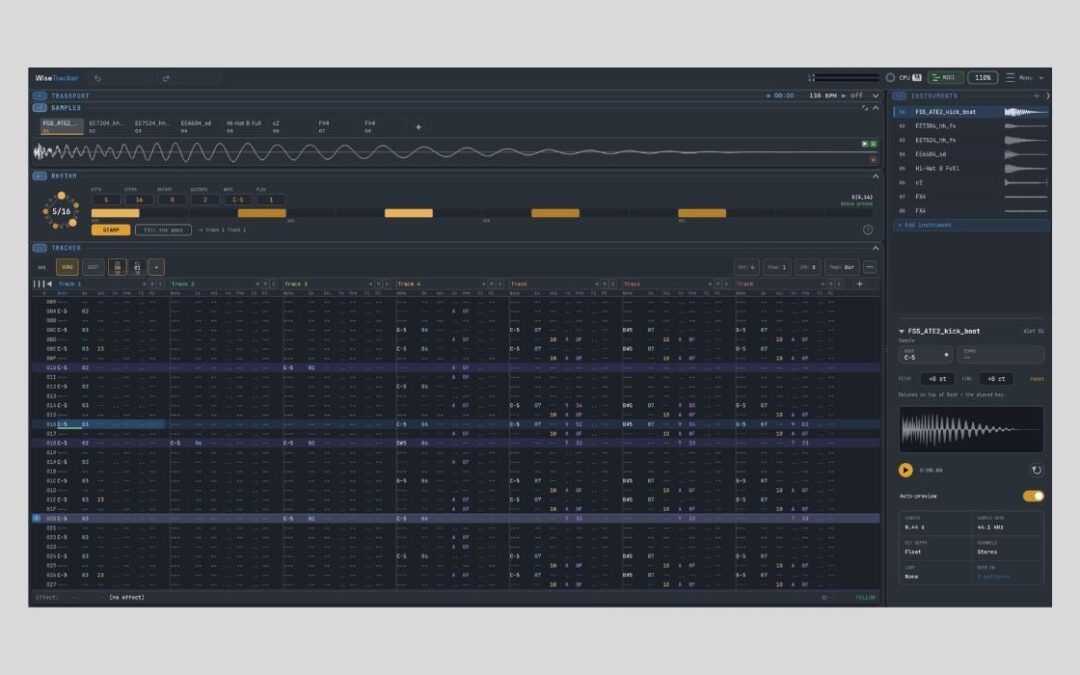The width and height of the screenshot is (1080, 675).
Task: Toggle the INSTRUMENTS panel icon
Action: (900, 96)
